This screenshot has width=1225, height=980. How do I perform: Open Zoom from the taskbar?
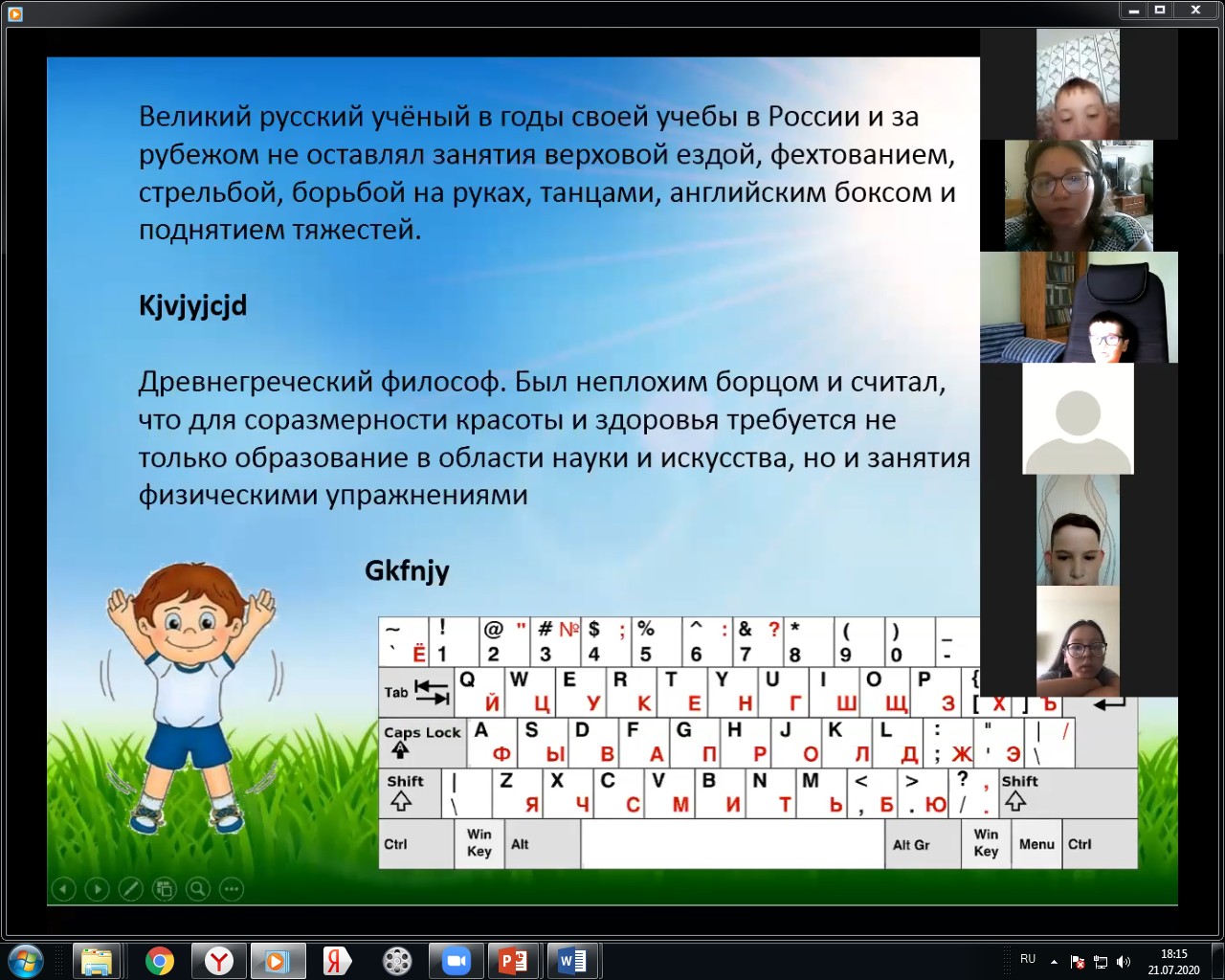(457, 960)
